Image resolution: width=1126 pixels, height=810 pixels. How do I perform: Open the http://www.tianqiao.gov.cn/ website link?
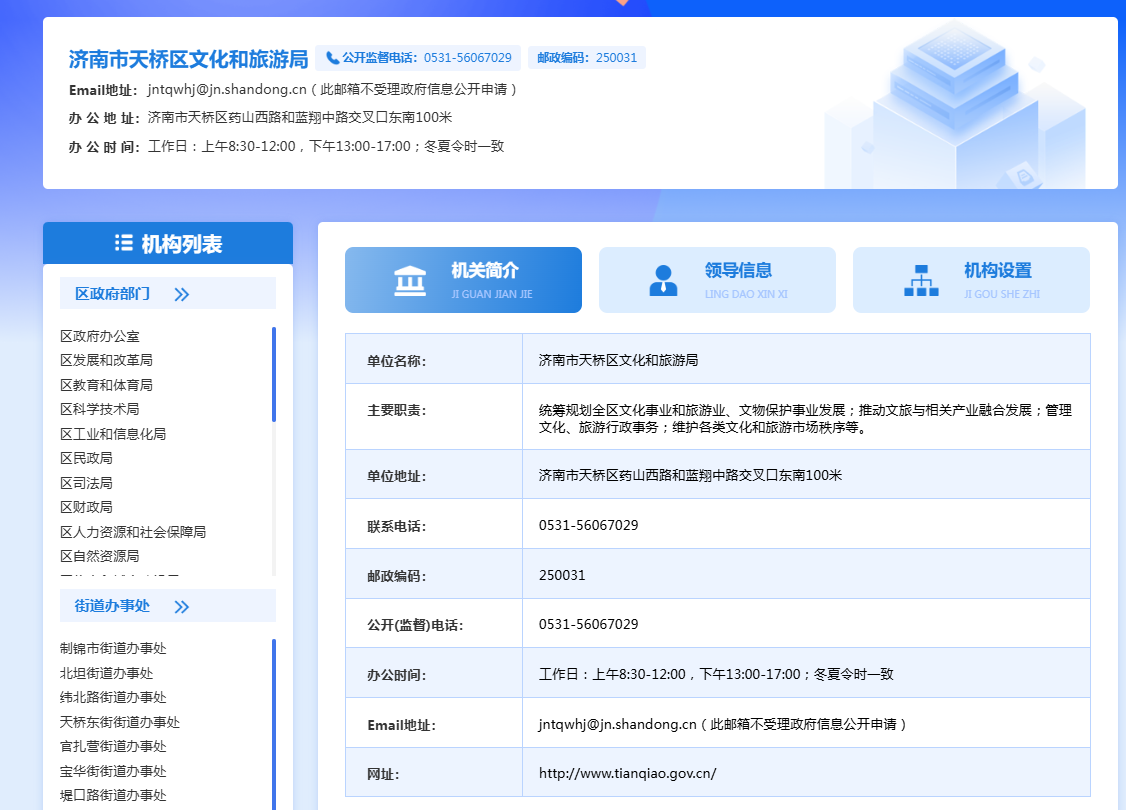tap(627, 773)
